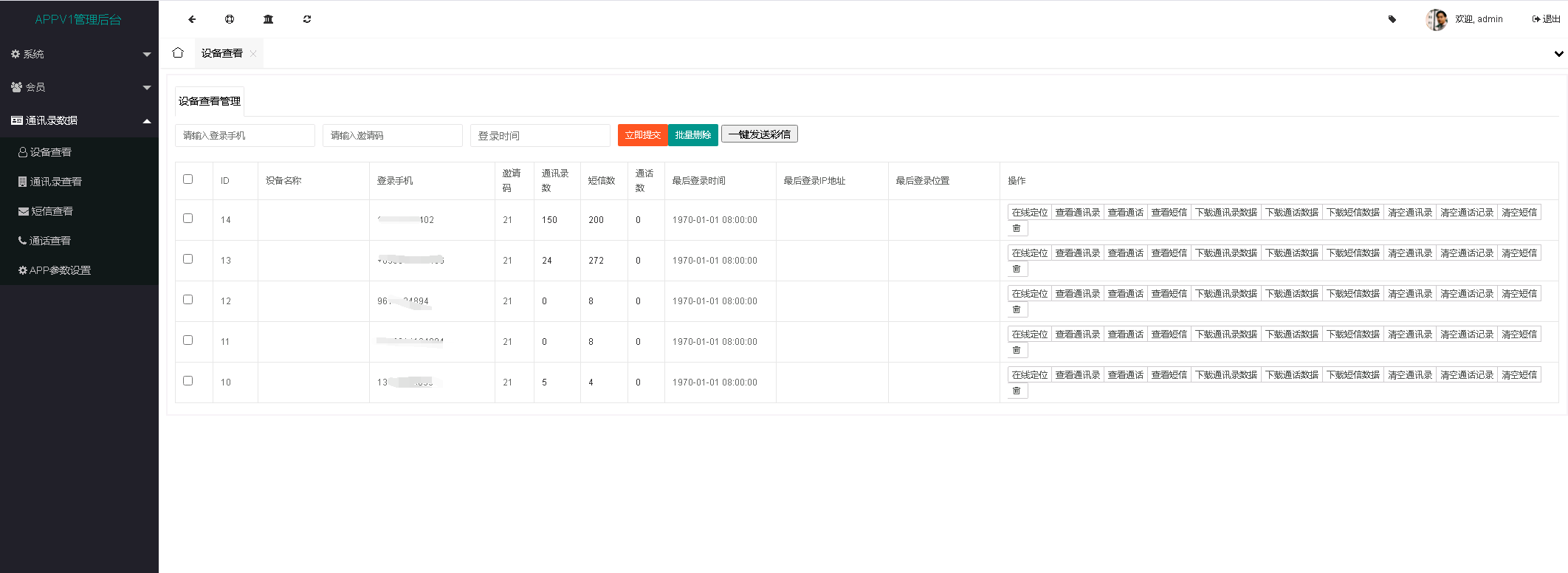Image resolution: width=1568 pixels, height=573 pixels.
Task: Click 在线定位 for row ID 14
Action: (x=1029, y=213)
